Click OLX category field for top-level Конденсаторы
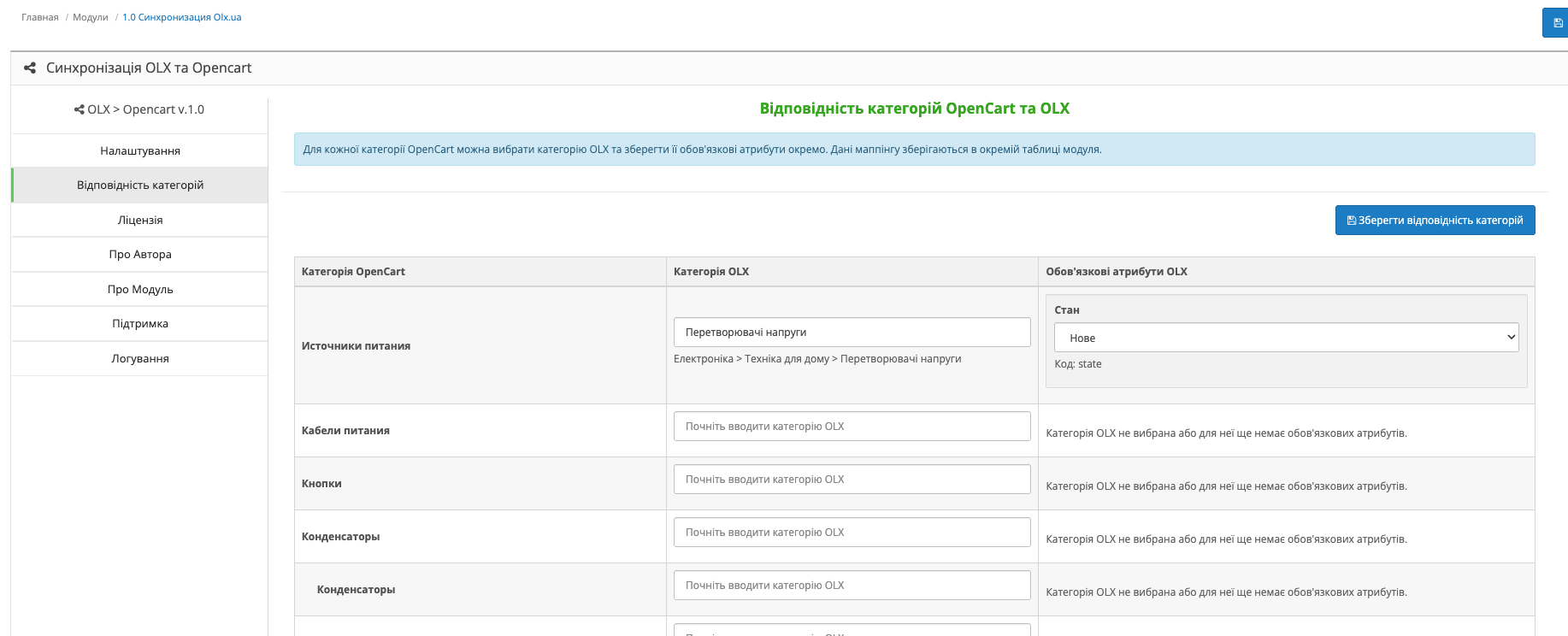 [852, 533]
